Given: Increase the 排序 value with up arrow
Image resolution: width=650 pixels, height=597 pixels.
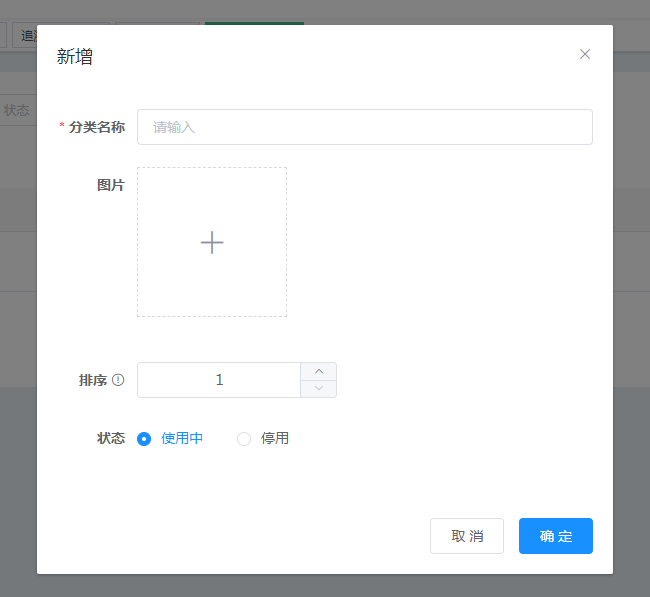Looking at the screenshot, I should click(x=319, y=371).
